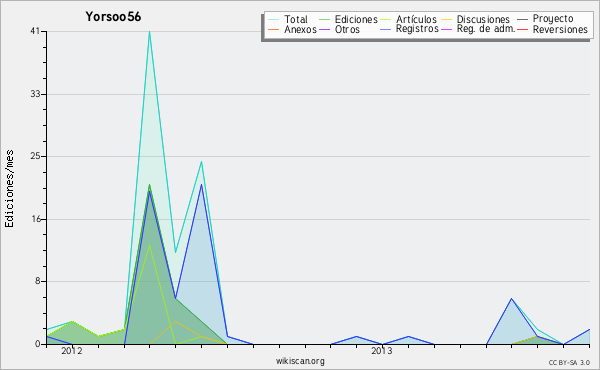600x370 pixels.
Task: Click the Ediciones legend entry
Action: (356, 19)
